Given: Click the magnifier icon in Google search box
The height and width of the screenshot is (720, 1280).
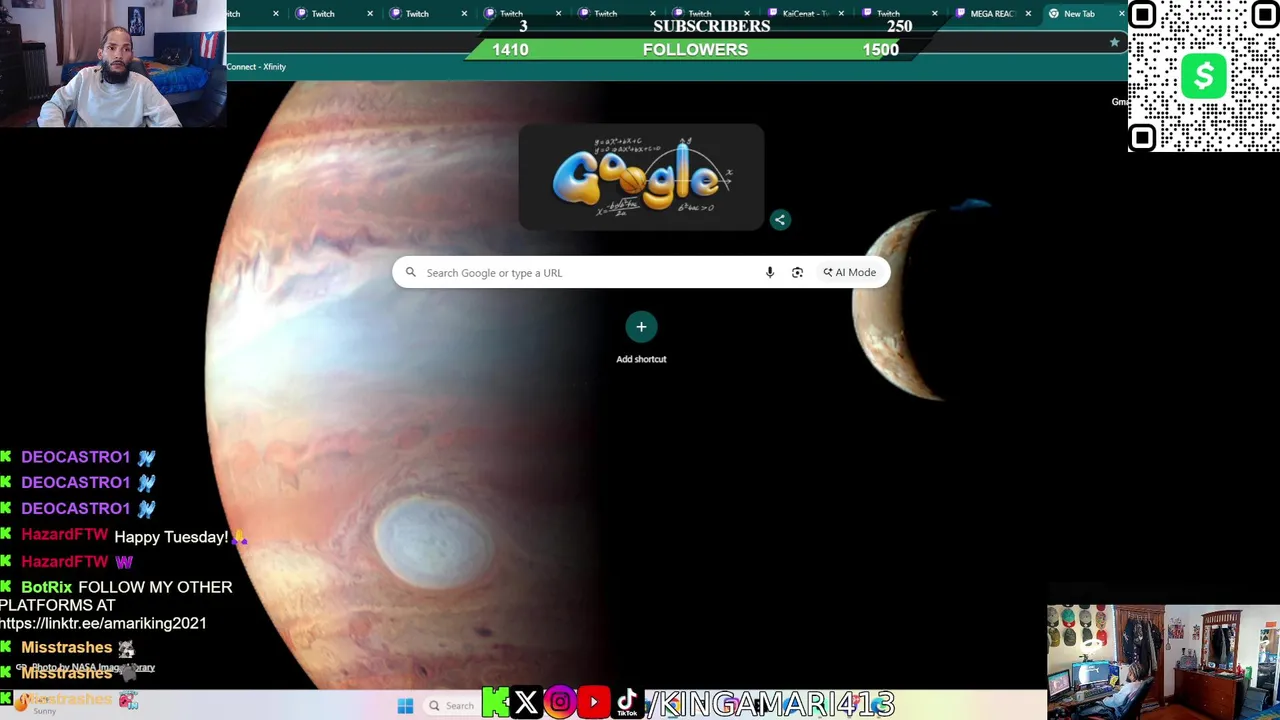Looking at the screenshot, I should (410, 272).
